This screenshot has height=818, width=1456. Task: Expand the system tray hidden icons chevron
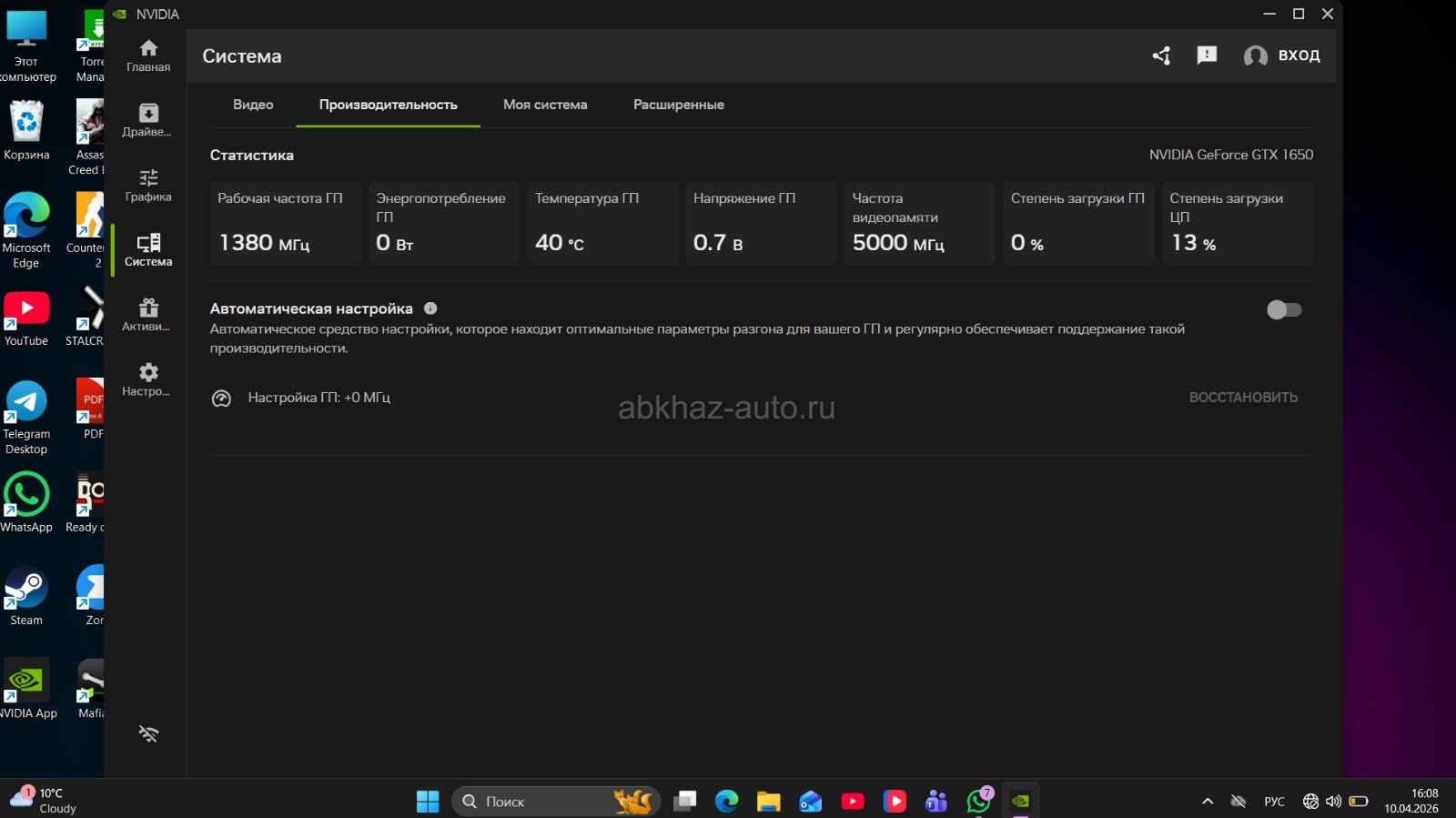tap(1208, 802)
